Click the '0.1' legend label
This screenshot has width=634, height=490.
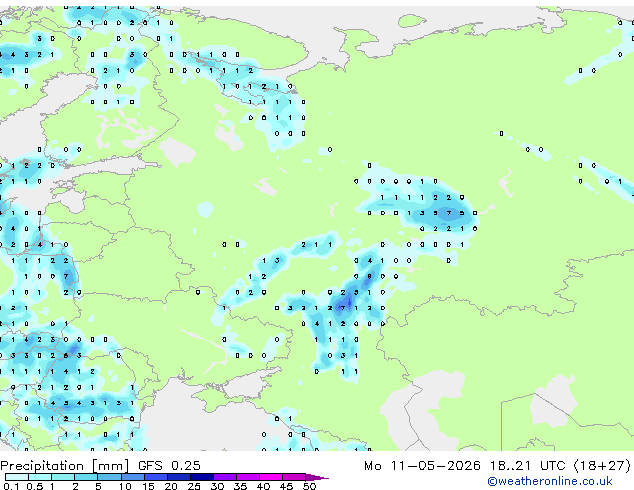[11, 486]
